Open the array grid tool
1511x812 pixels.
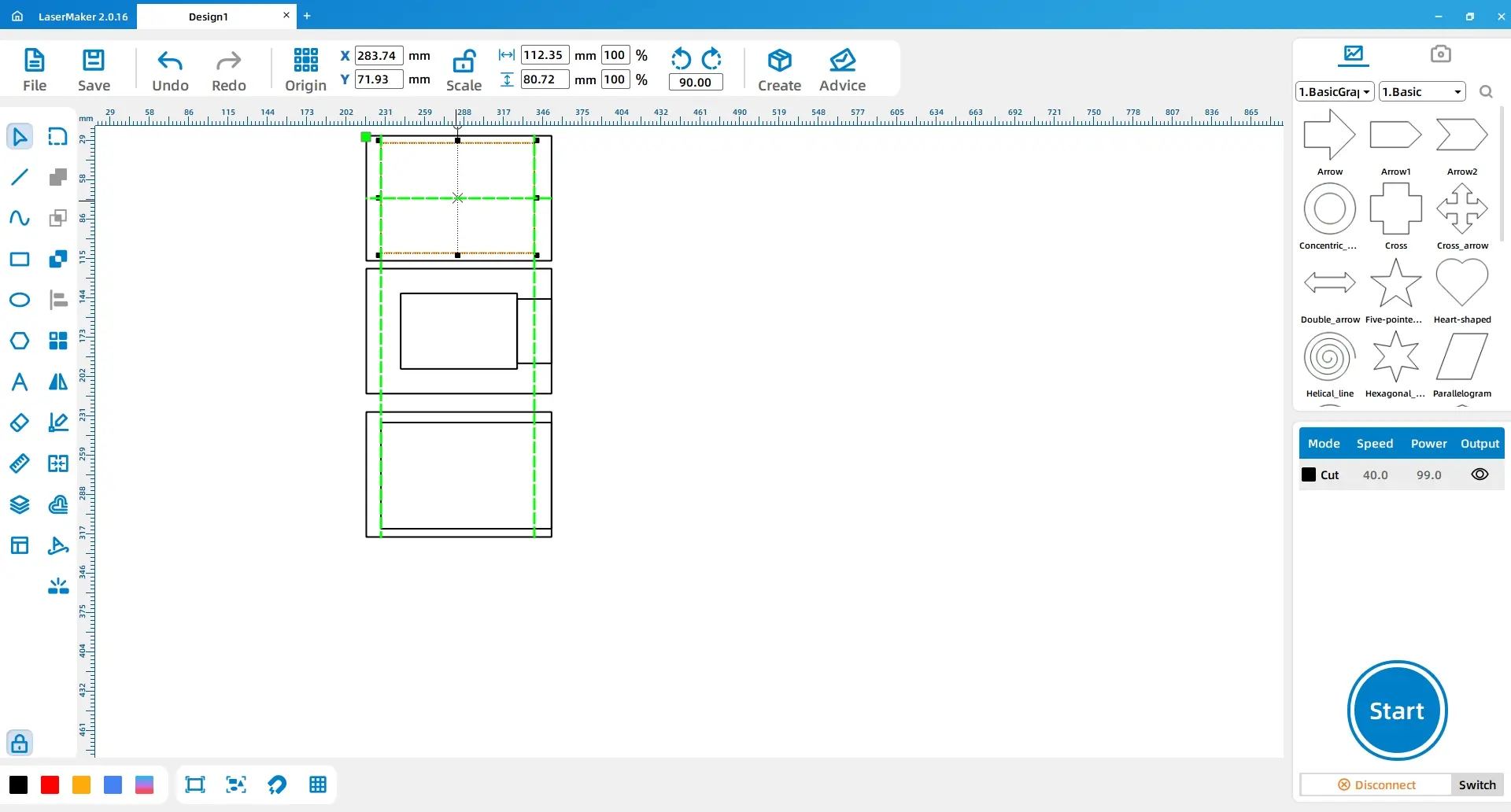[x=58, y=341]
